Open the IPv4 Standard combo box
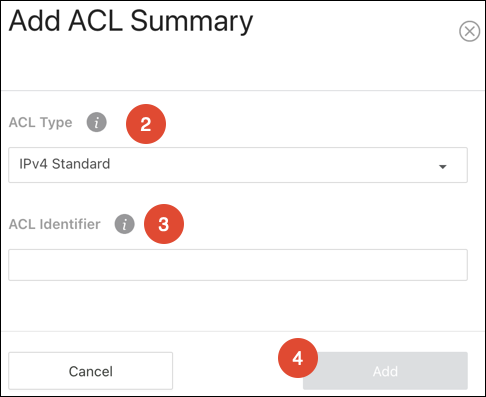Viewport: 486px width, 397px height. (x=238, y=165)
